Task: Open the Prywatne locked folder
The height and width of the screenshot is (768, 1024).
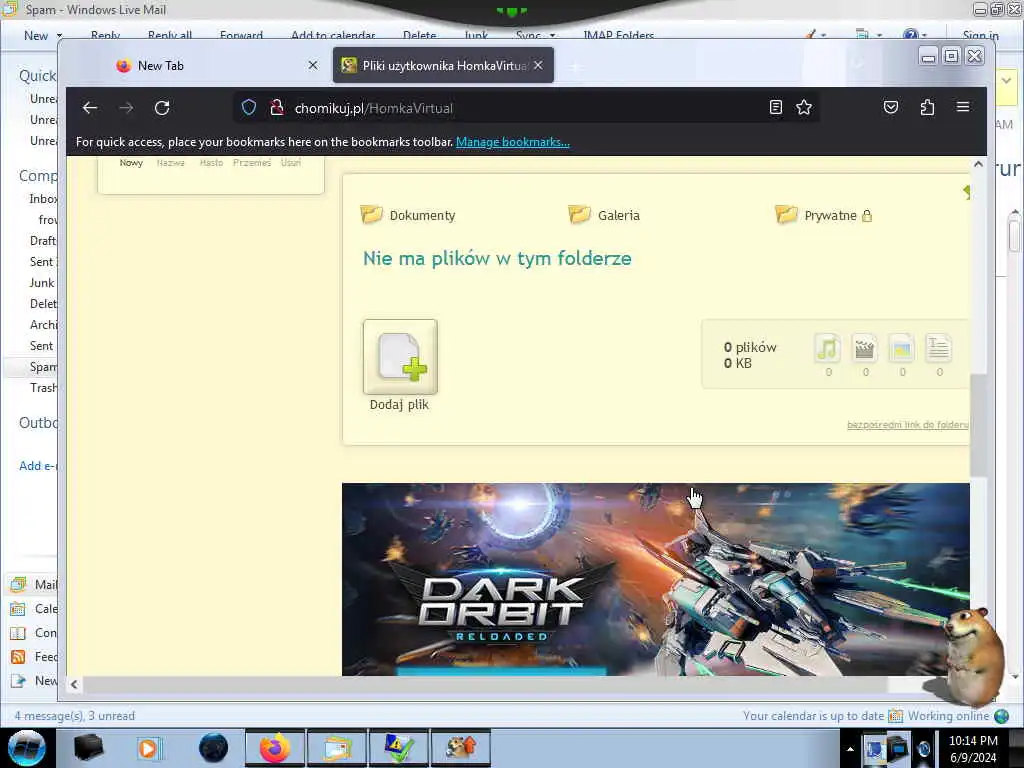Action: tap(824, 215)
